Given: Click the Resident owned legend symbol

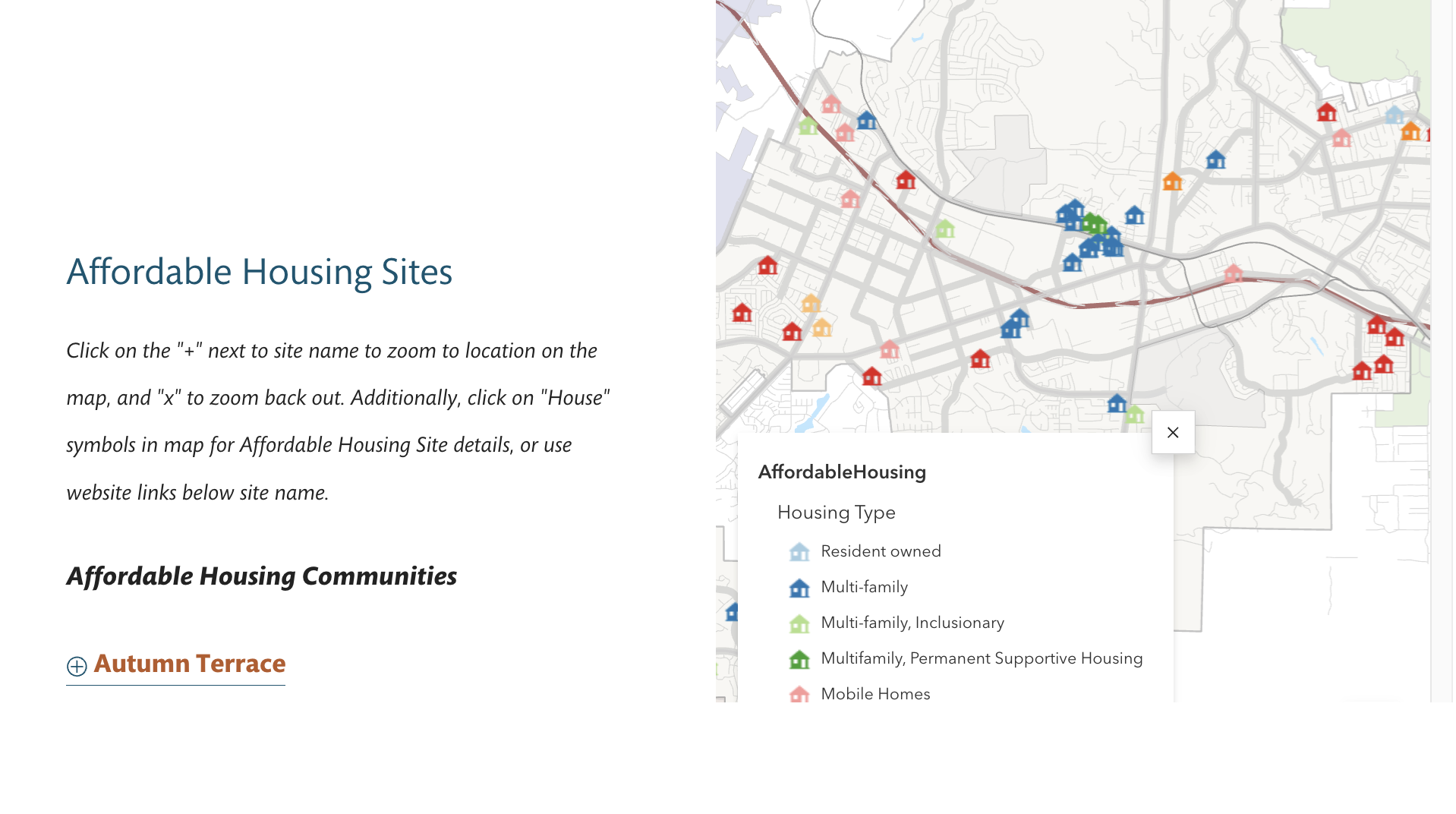Looking at the screenshot, I should (x=799, y=552).
